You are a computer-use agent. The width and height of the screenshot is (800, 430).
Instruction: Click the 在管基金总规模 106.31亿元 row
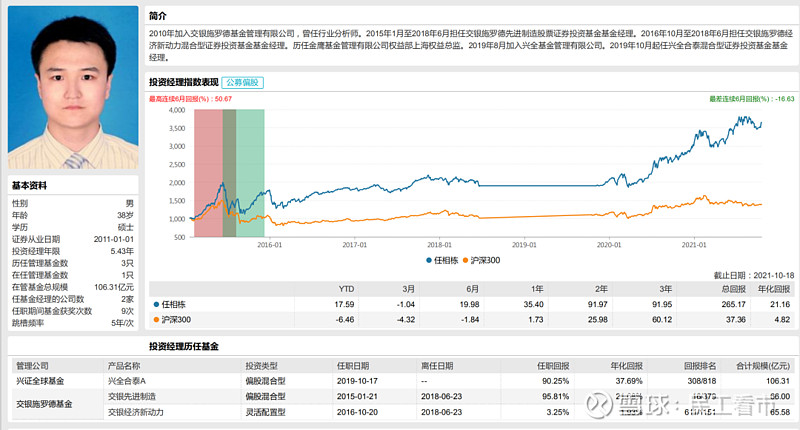(73, 287)
